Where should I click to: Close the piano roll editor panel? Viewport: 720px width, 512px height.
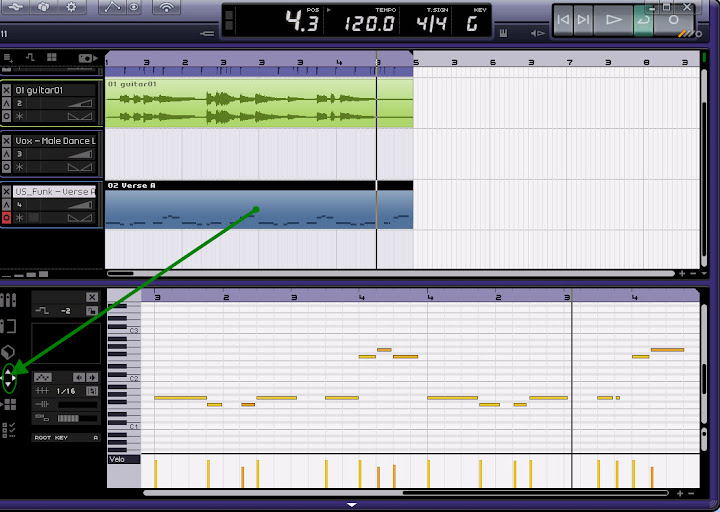pyautogui.click(x=92, y=297)
